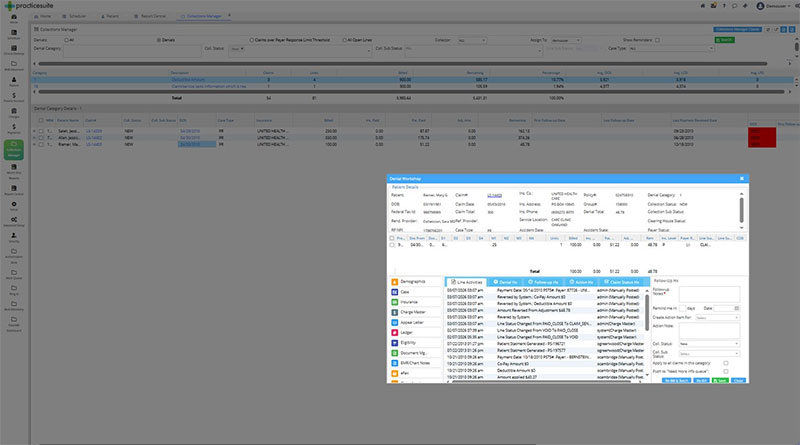800x445 pixels.
Task: Select All denials radio button
Action: (66, 40)
